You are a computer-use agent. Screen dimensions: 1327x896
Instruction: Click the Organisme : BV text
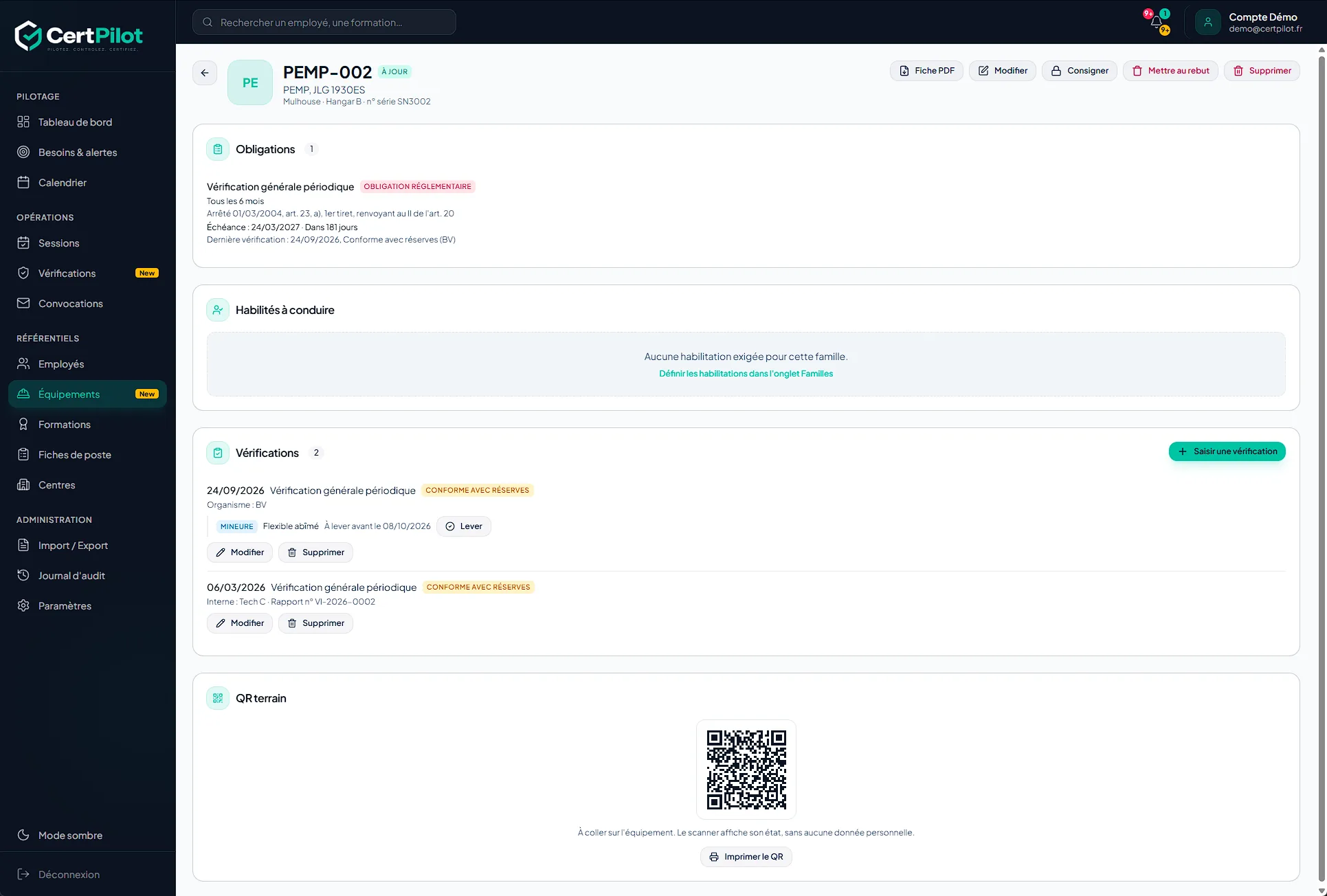click(236, 505)
